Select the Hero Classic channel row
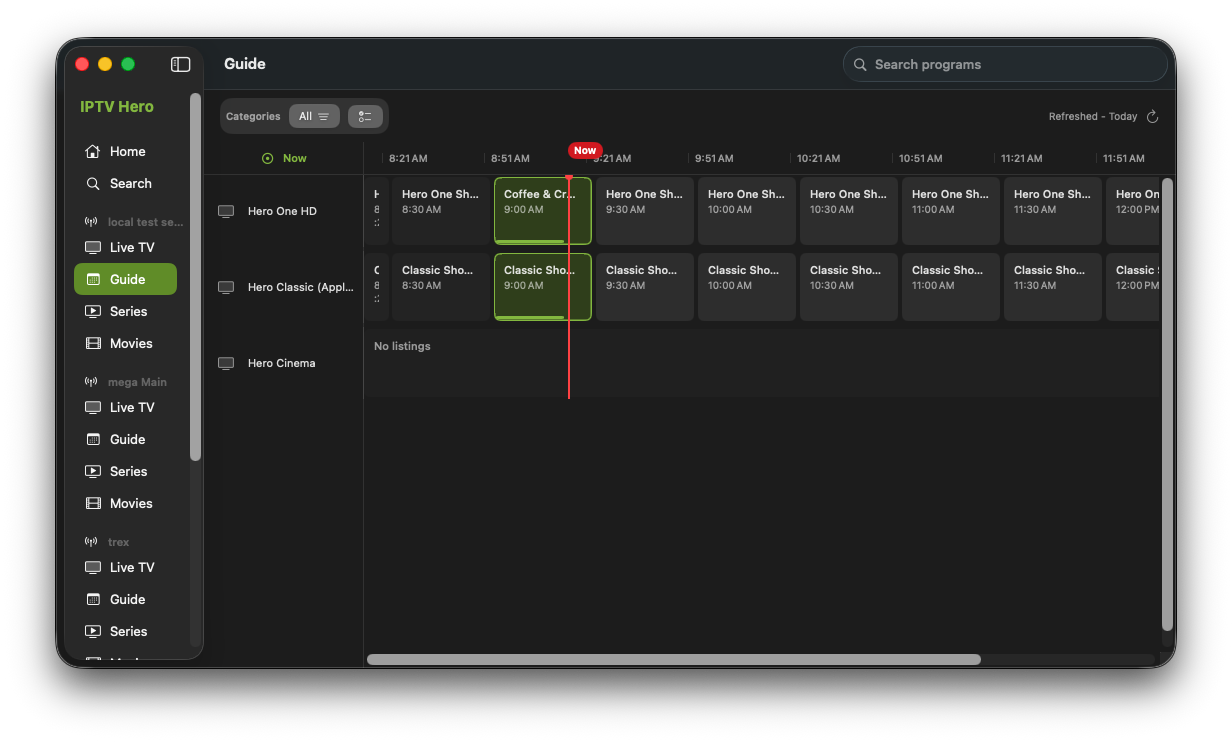 pyautogui.click(x=283, y=287)
